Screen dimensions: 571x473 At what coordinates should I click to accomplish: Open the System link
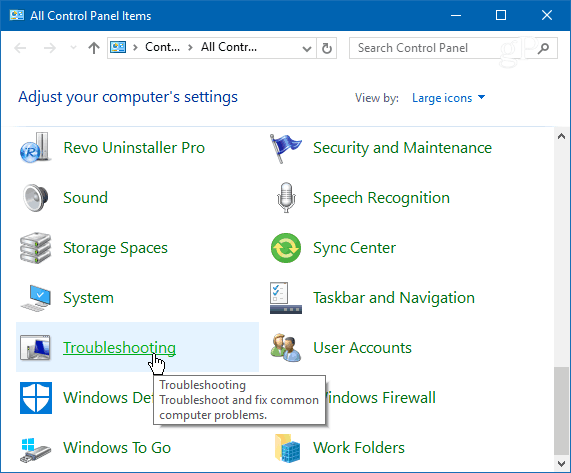[x=88, y=298]
